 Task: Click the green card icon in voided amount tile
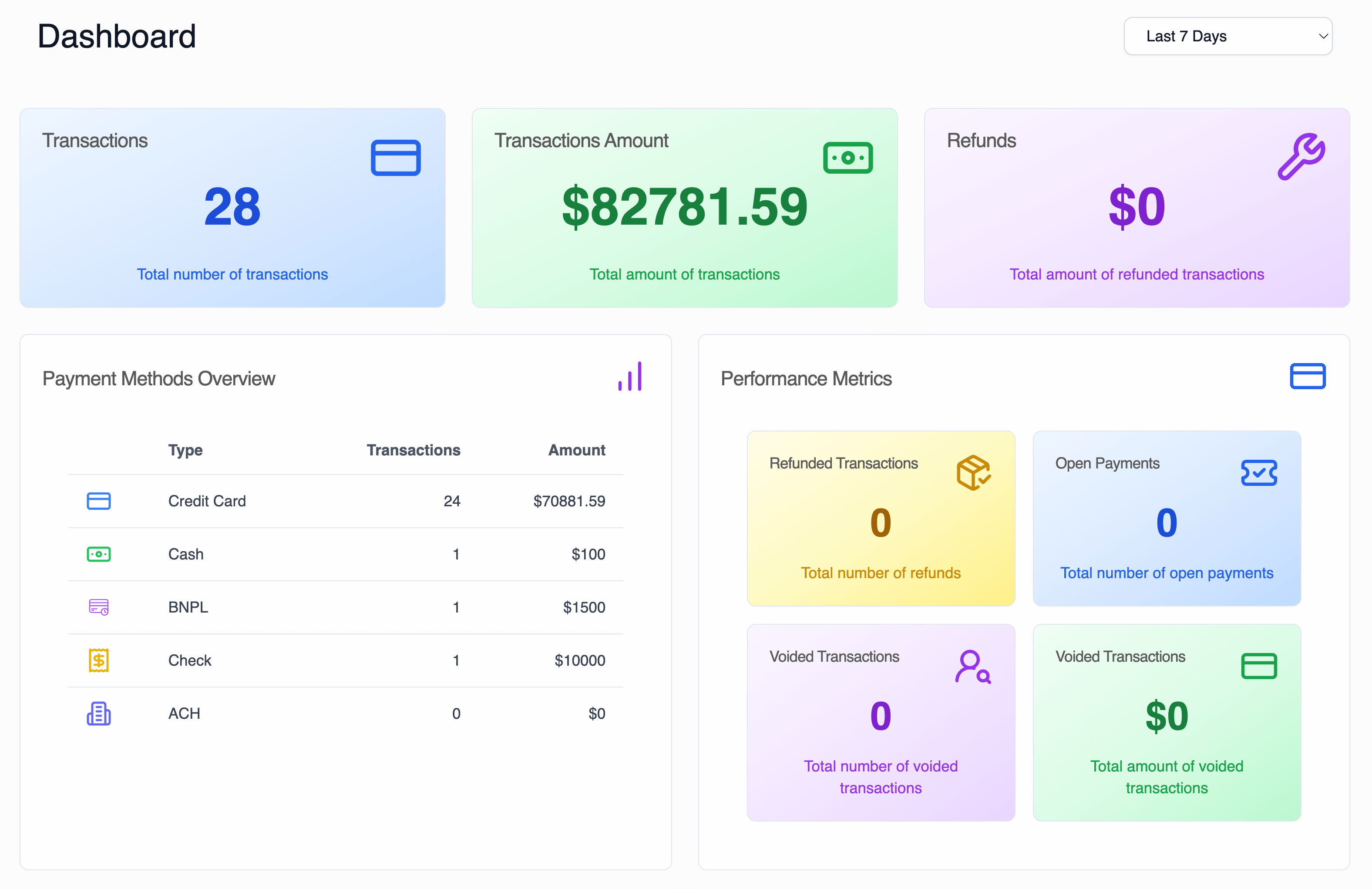pos(1258,666)
